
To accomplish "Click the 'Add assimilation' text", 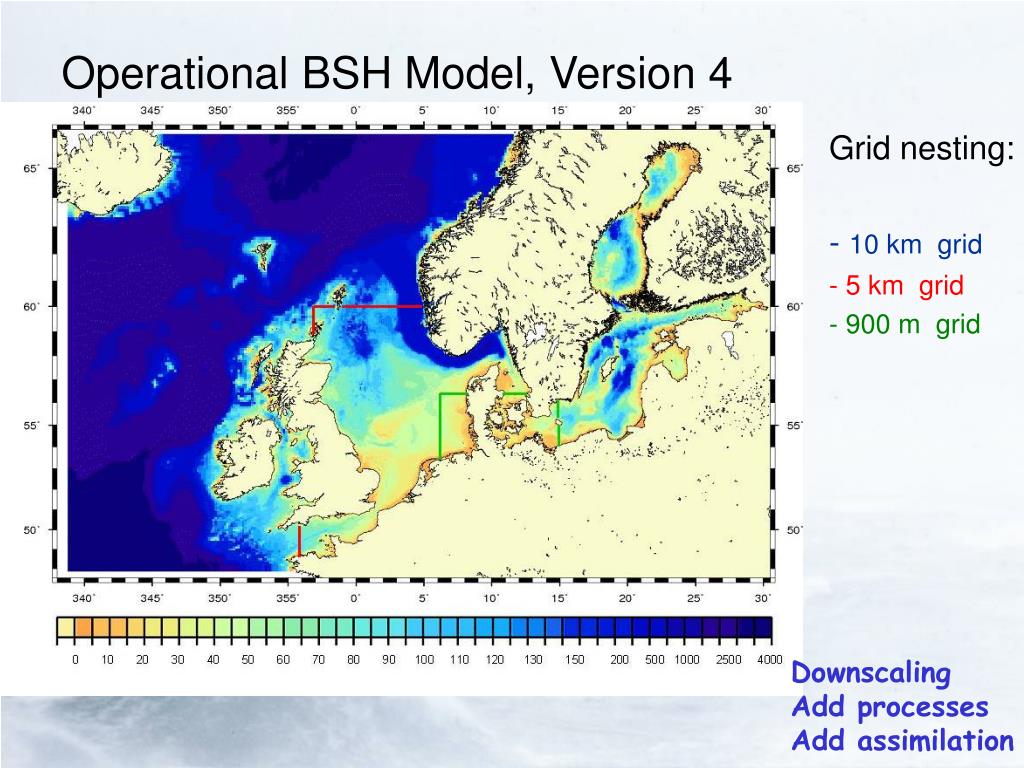I will tap(902, 741).
